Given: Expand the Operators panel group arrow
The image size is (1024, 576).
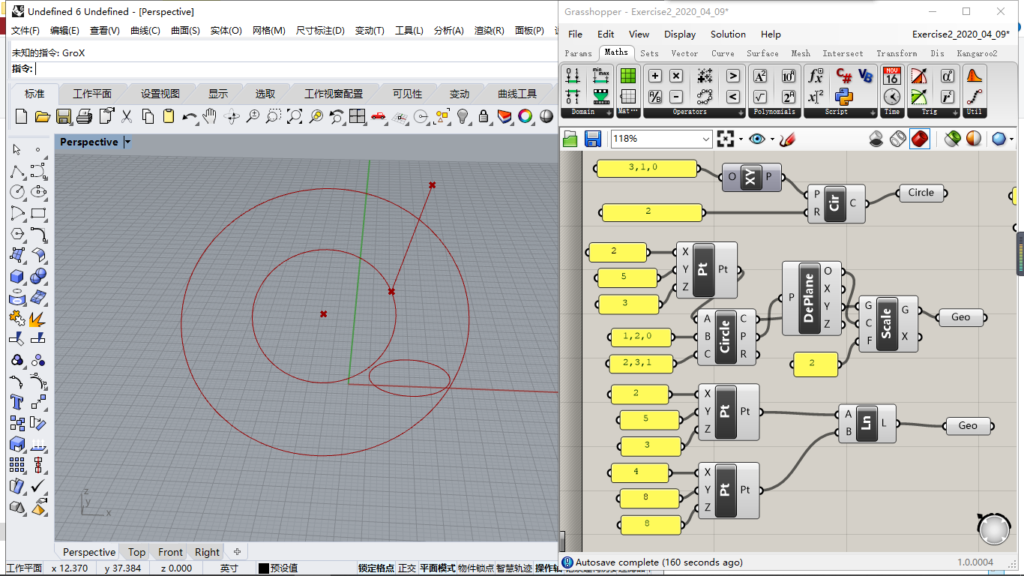Looking at the screenshot, I should [741, 113].
